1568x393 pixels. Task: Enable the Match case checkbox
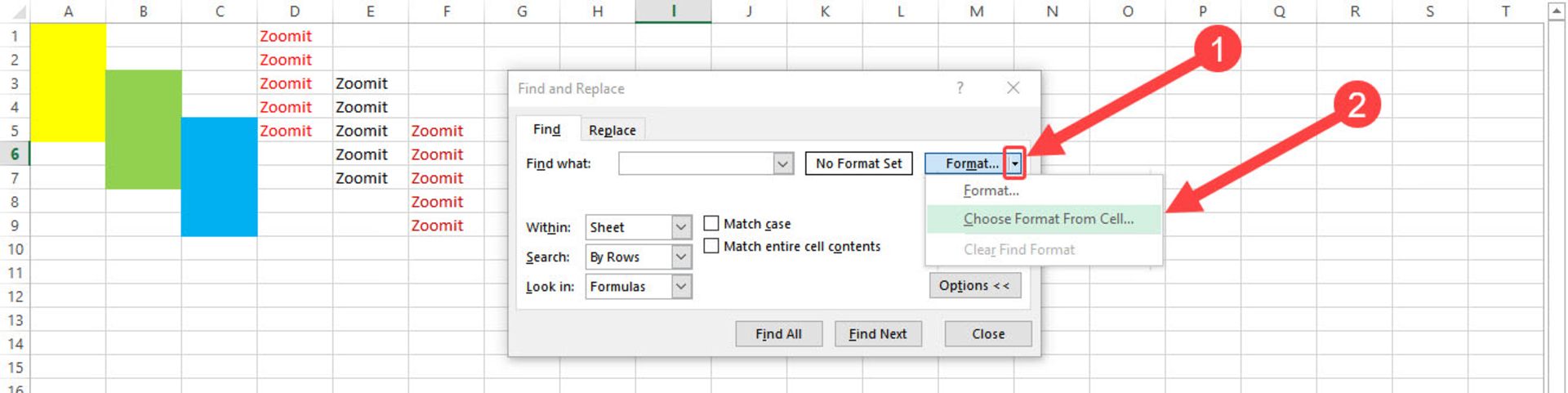711,223
